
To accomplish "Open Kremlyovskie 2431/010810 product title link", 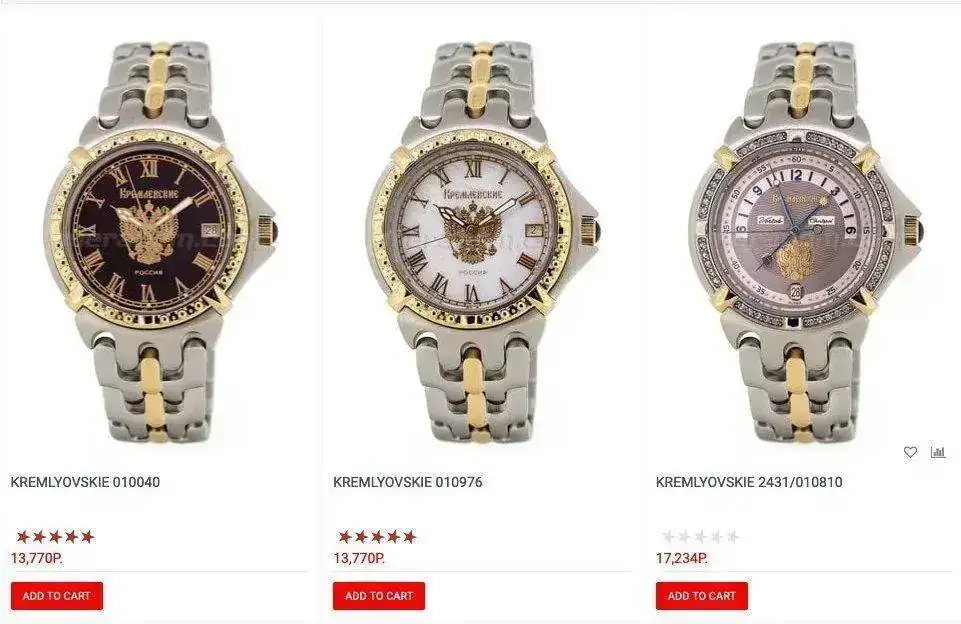I will click(749, 482).
